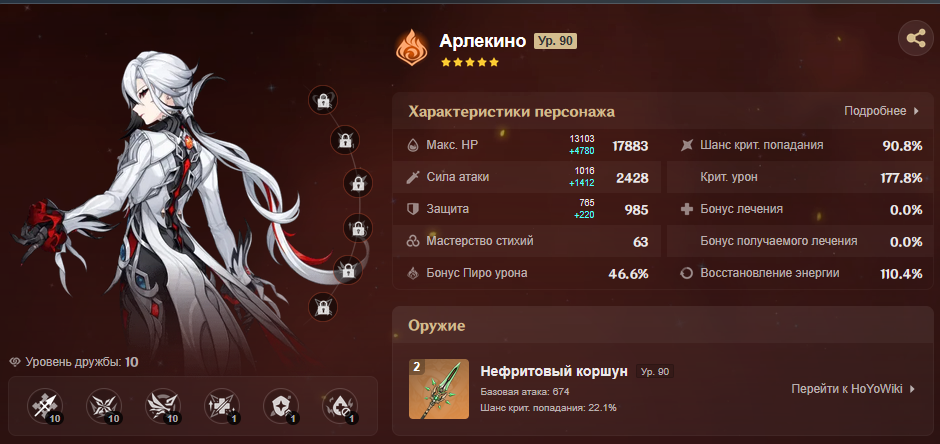Select the topmost locked constellation node
Image resolution: width=940 pixels, height=444 pixels.
[x=323, y=100]
